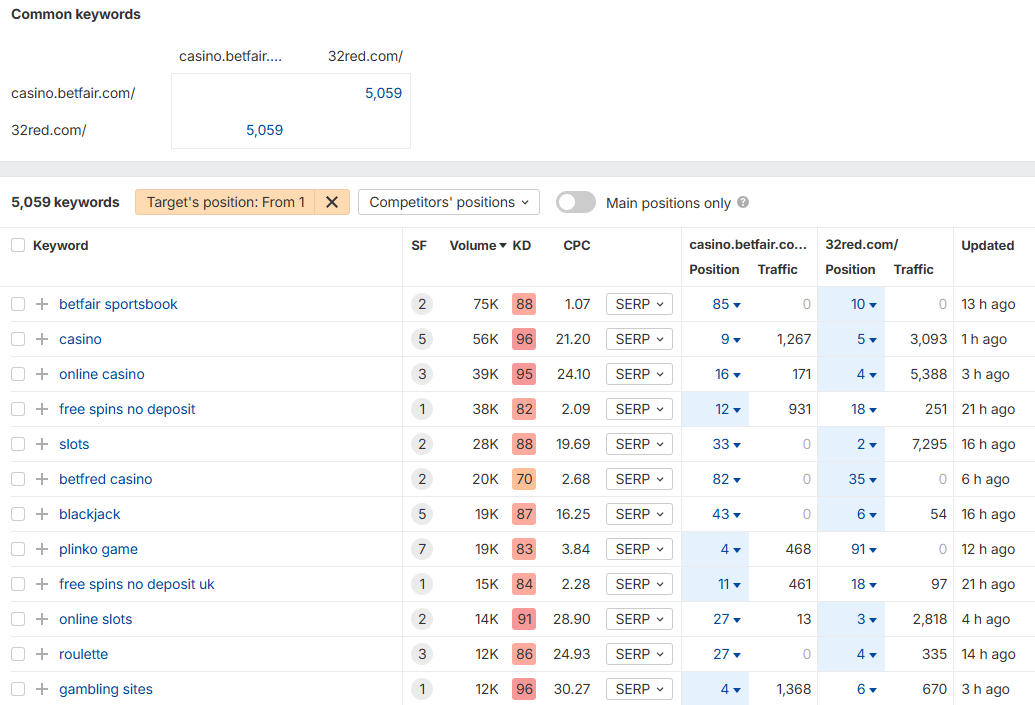Click the plus icon next to plinko game
Screen dimensions: 1035x705
pos(42,549)
